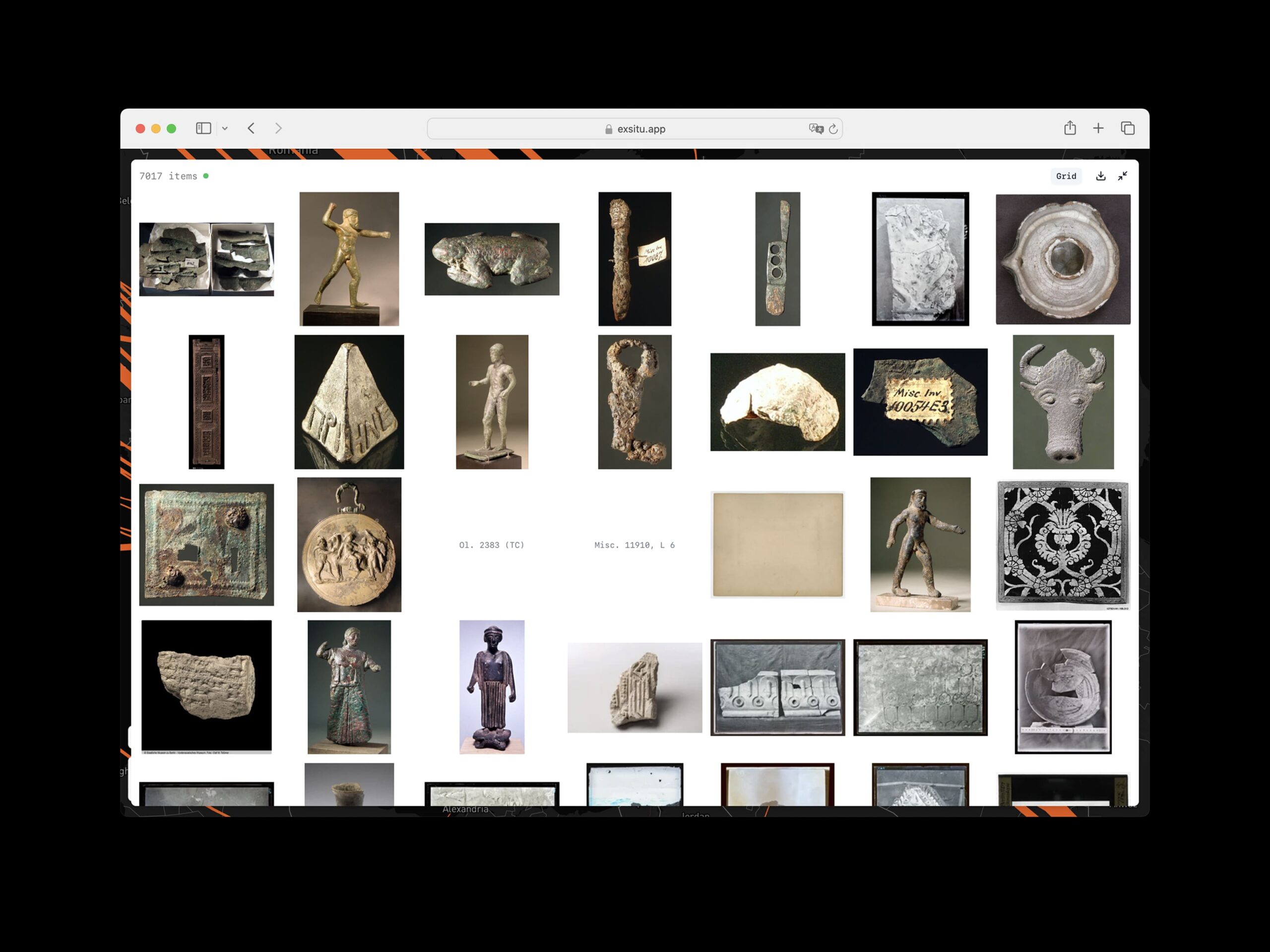Click the black-and-white floral textile thumbnail
The height and width of the screenshot is (952, 1270).
(1063, 544)
